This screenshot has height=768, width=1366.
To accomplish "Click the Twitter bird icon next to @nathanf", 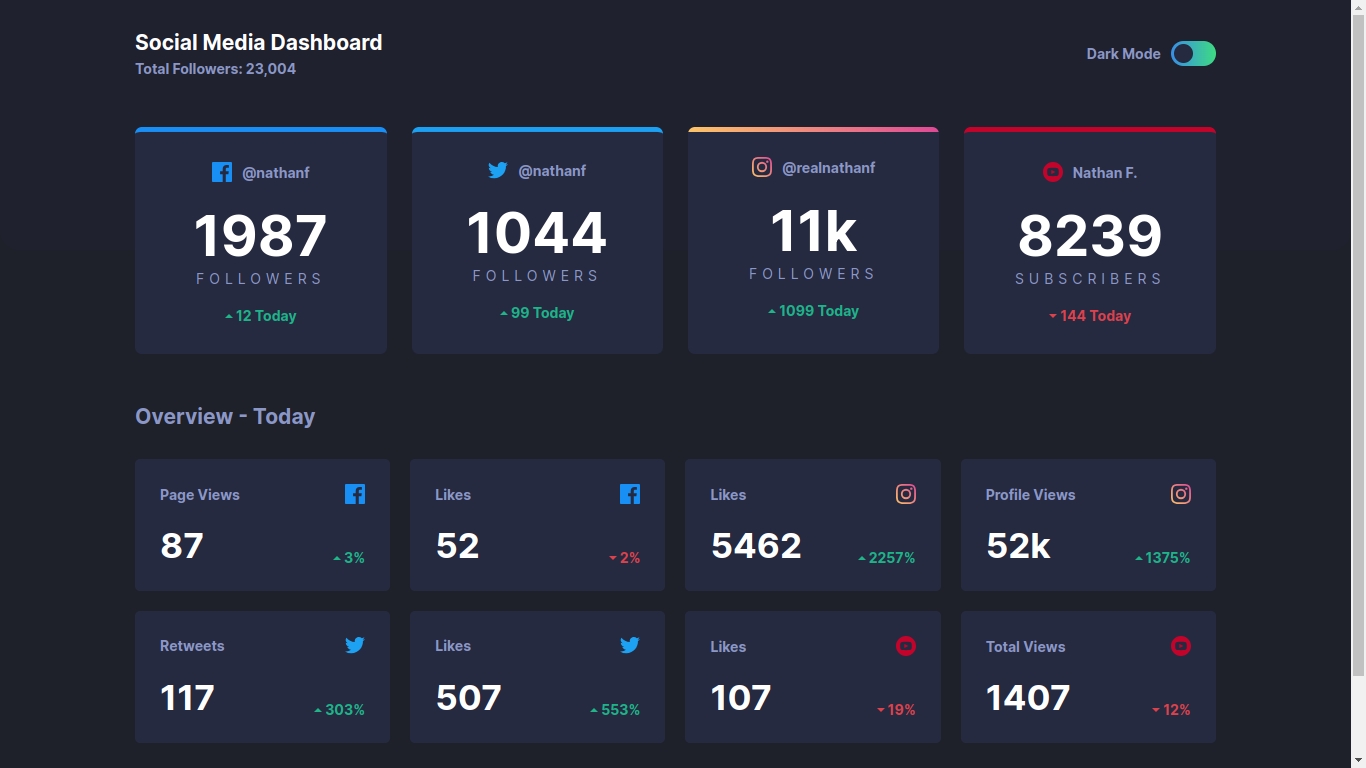I will tap(497, 170).
